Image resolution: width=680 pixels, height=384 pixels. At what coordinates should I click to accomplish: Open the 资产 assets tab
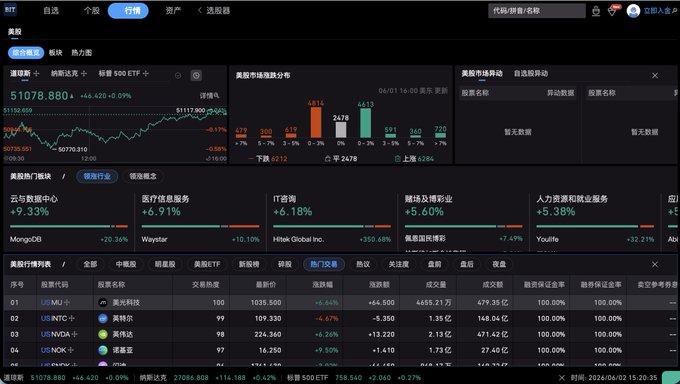click(173, 10)
